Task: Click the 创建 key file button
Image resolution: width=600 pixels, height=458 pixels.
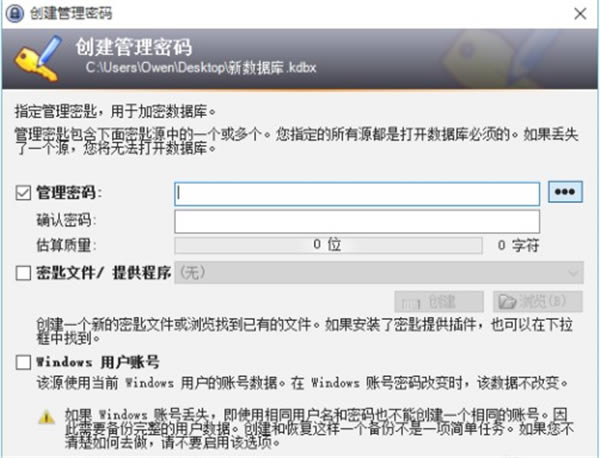Action: tap(439, 302)
